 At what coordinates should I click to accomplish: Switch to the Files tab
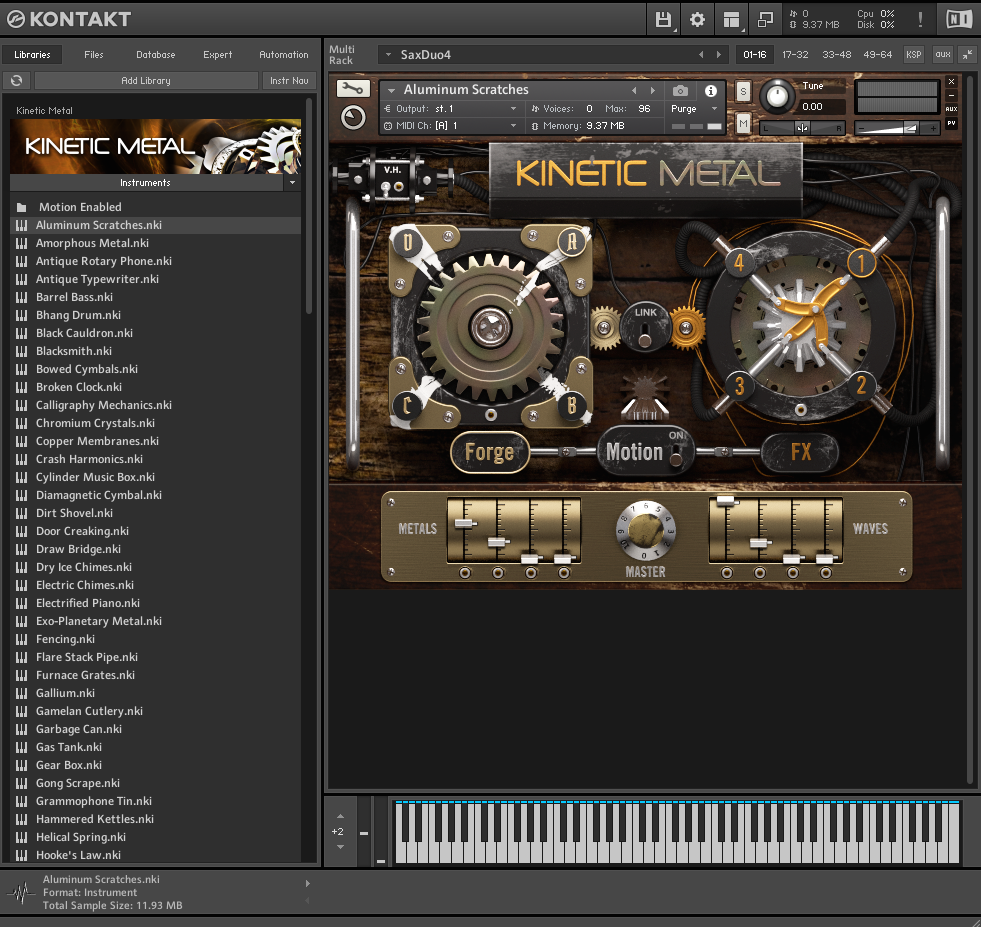point(94,54)
